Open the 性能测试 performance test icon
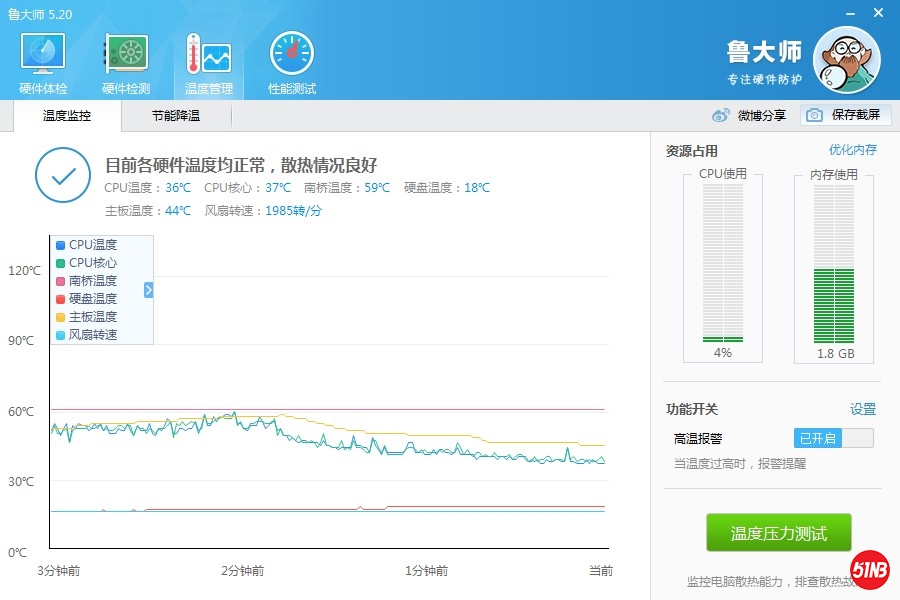The width and height of the screenshot is (900, 600). point(292,57)
